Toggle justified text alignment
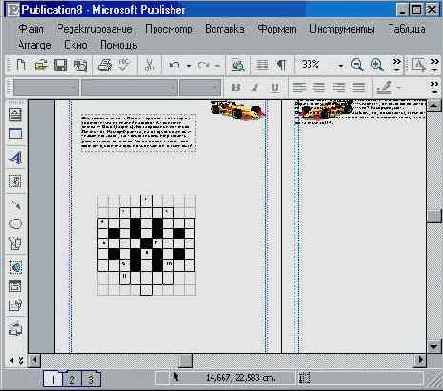Image resolution: width=443 pixels, height=391 pixels. (359, 87)
